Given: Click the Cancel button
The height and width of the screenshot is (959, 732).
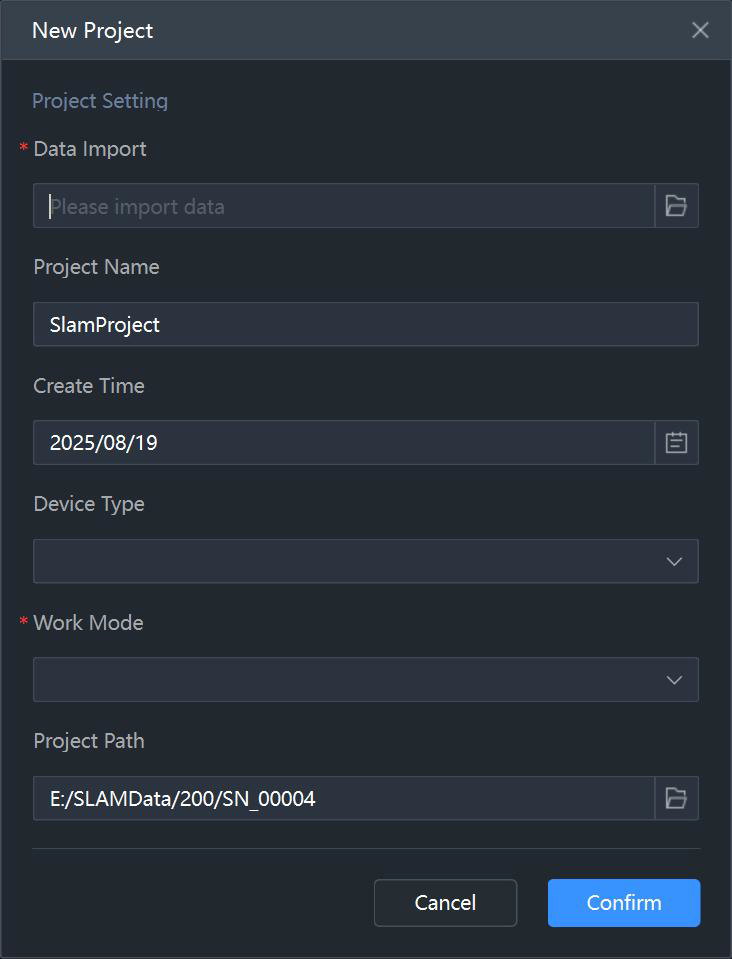Looking at the screenshot, I should pos(445,903).
